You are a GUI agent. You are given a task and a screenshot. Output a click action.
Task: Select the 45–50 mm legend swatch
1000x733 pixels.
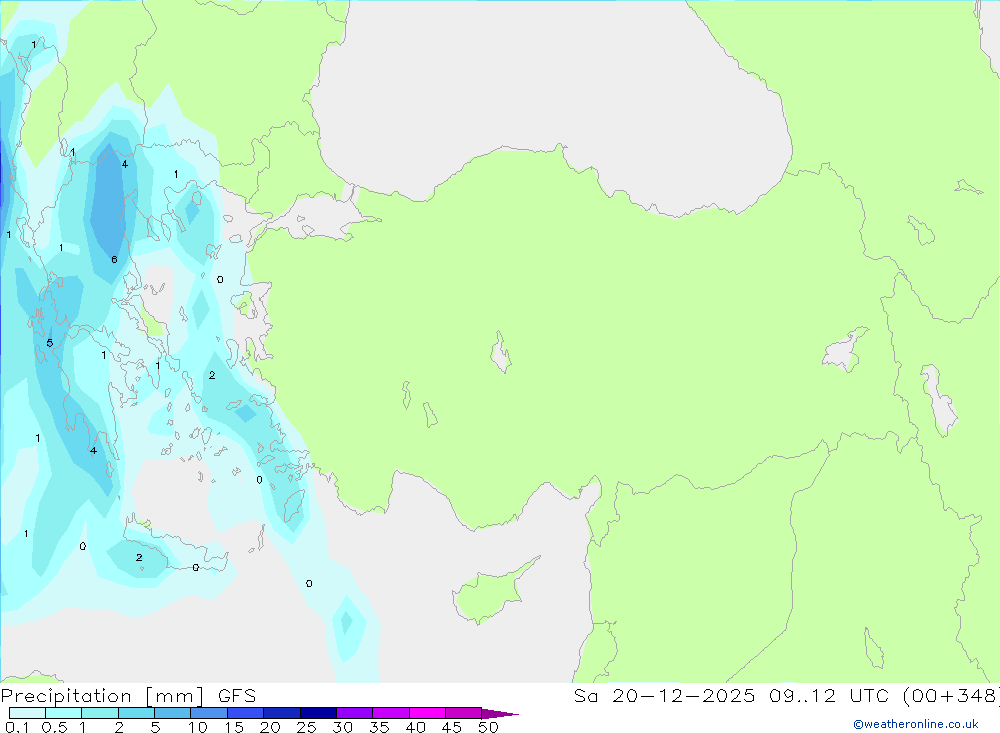coord(464,713)
